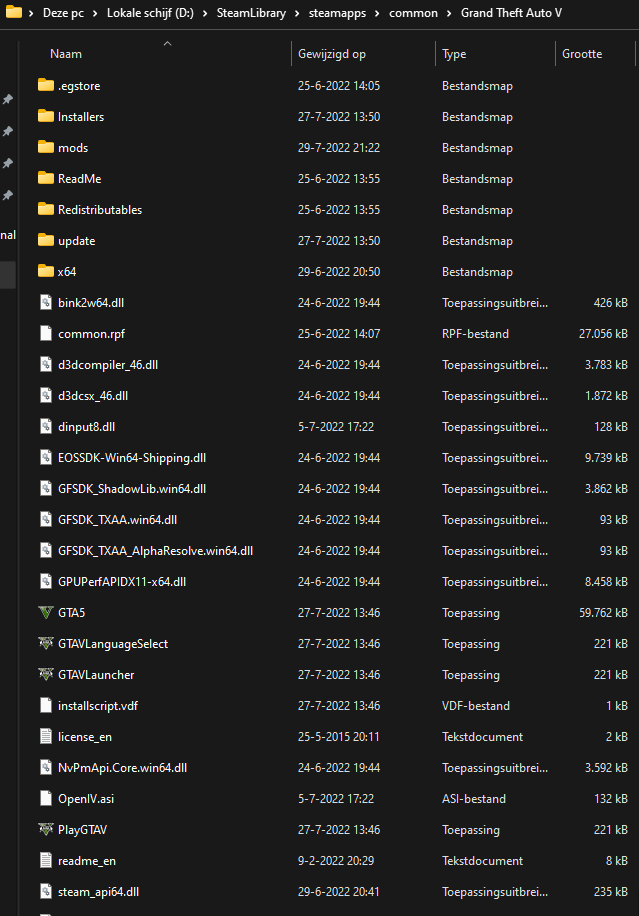Click the 9-2-2022 20:29 date cell
Screen dimensions: 639x916
point(336,861)
